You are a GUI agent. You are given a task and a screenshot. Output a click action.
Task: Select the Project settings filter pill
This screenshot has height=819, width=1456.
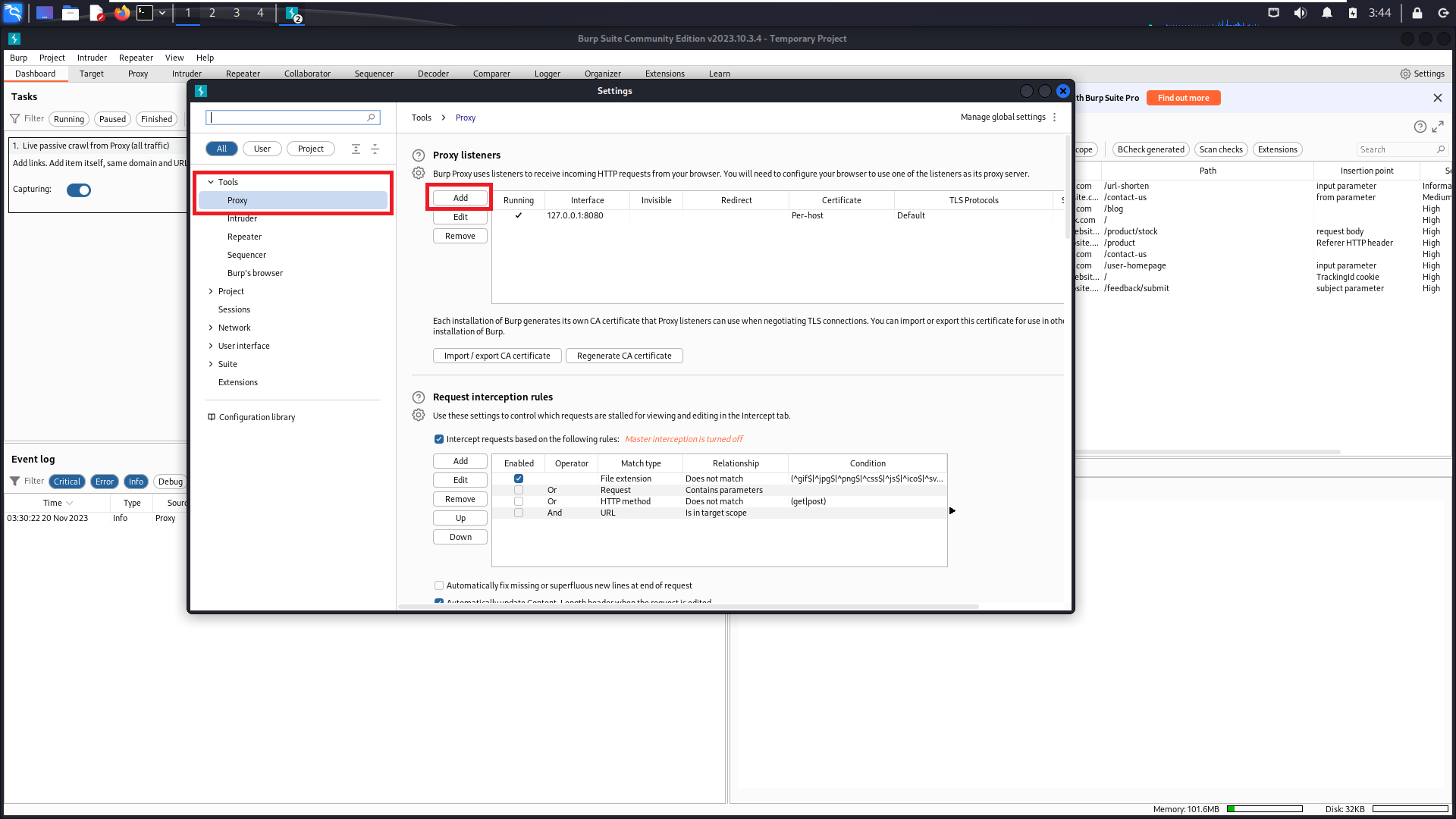pyautogui.click(x=310, y=149)
